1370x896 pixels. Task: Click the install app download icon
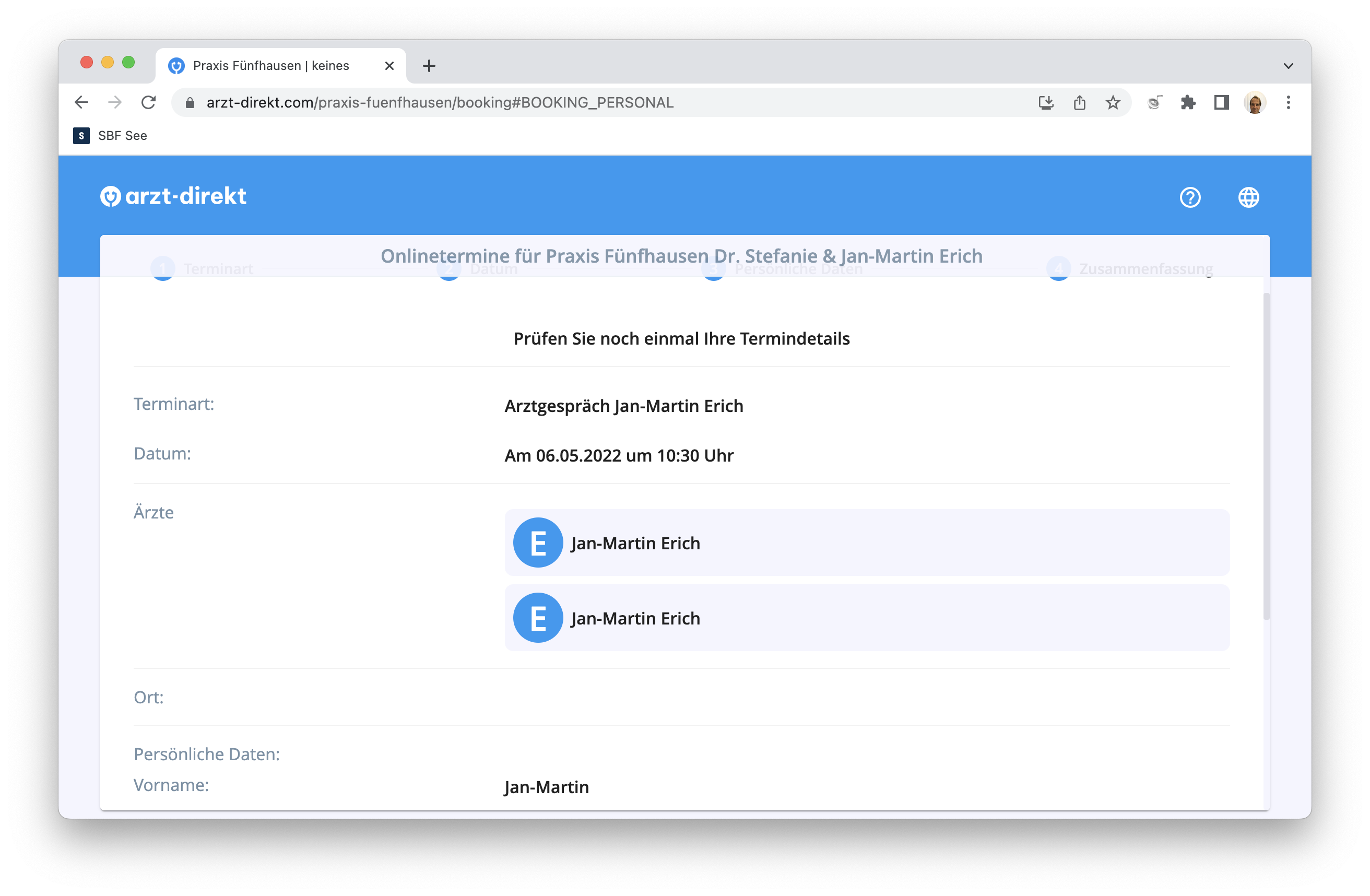[x=1046, y=102]
